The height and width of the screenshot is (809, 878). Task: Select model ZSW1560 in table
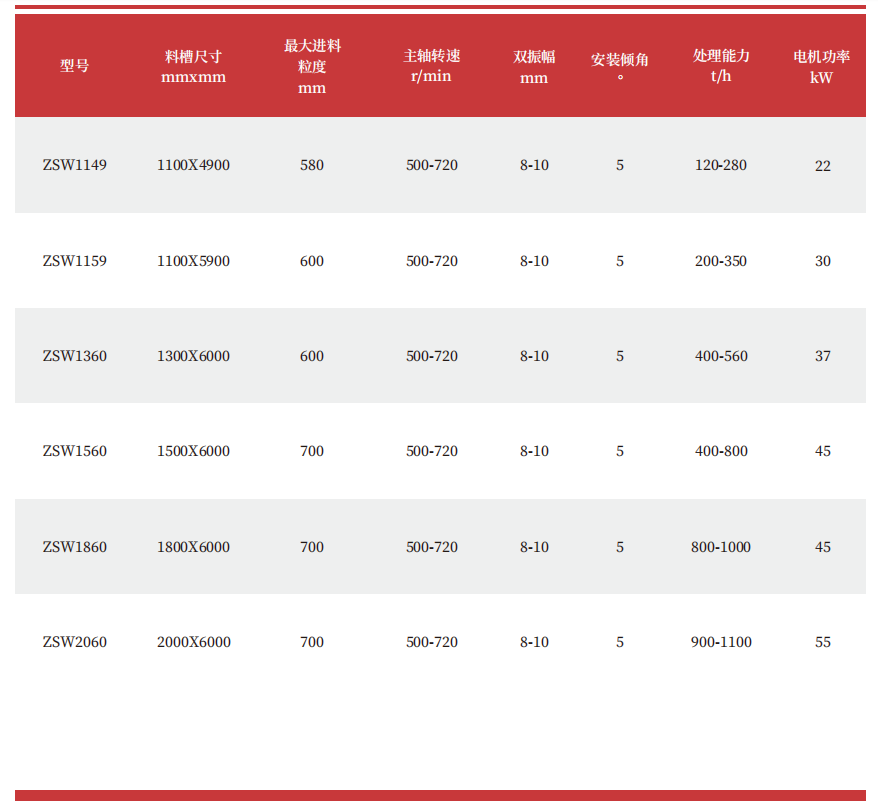coord(74,451)
